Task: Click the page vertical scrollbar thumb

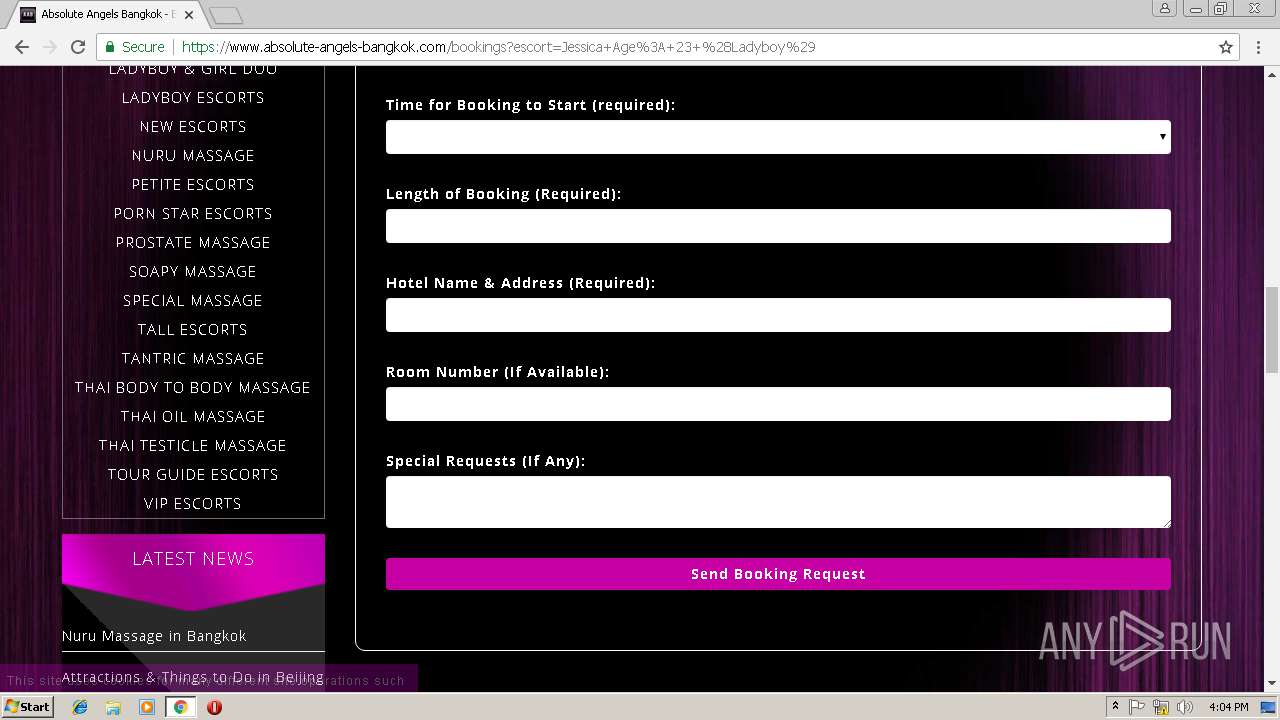Action: pos(1272,330)
